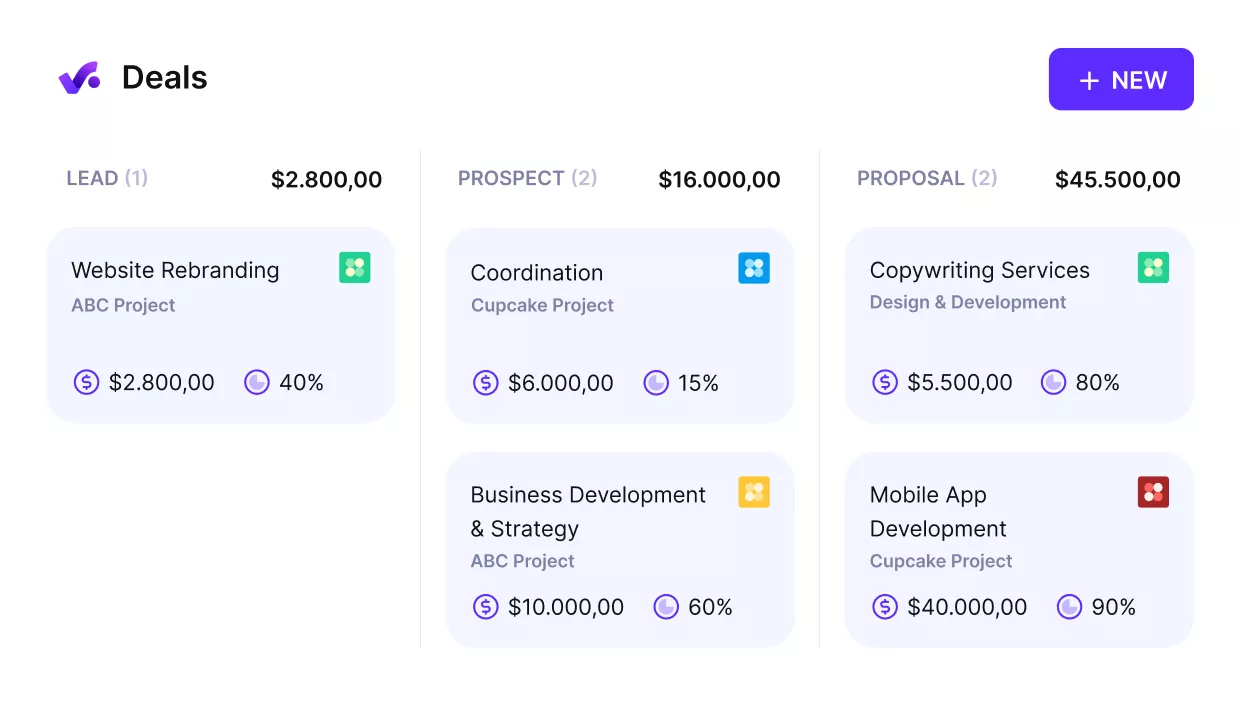This screenshot has height=720, width=1240.
Task: Click the green icon on Copywriting Services card
Action: [1153, 267]
